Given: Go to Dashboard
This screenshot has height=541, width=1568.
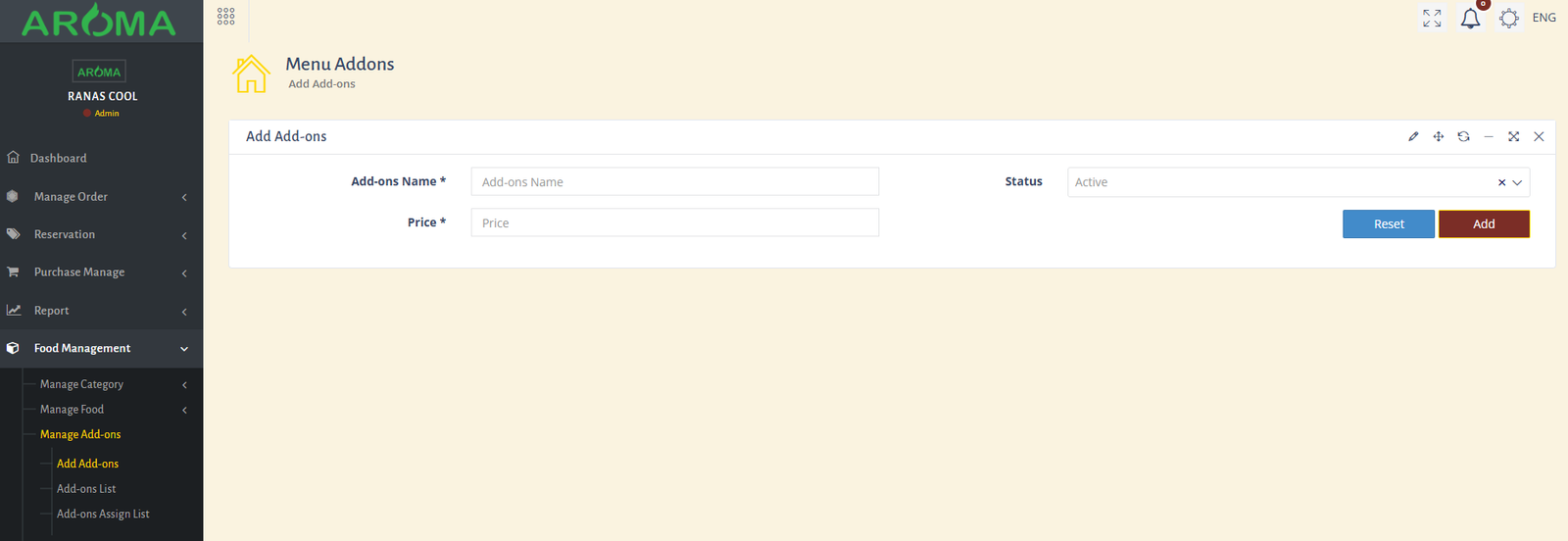Looking at the screenshot, I should click(58, 158).
